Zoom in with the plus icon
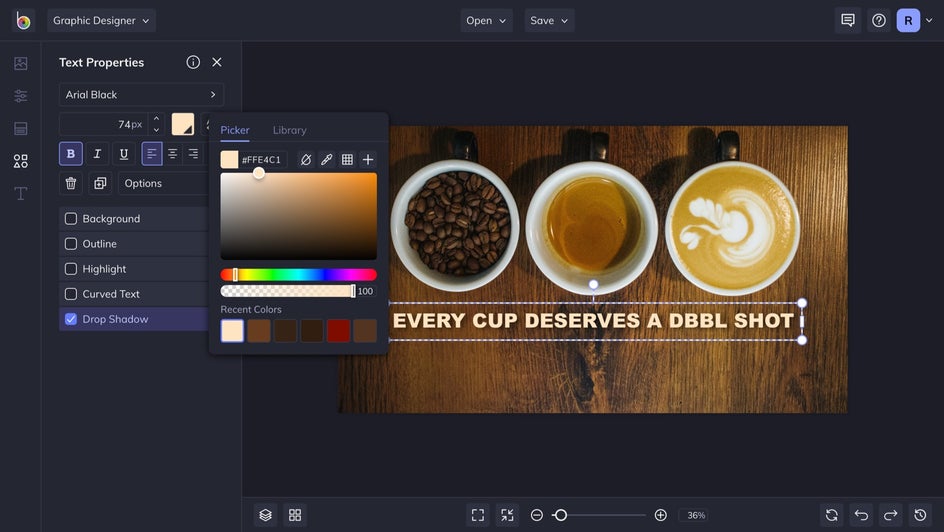This screenshot has height=532, width=944. point(660,515)
